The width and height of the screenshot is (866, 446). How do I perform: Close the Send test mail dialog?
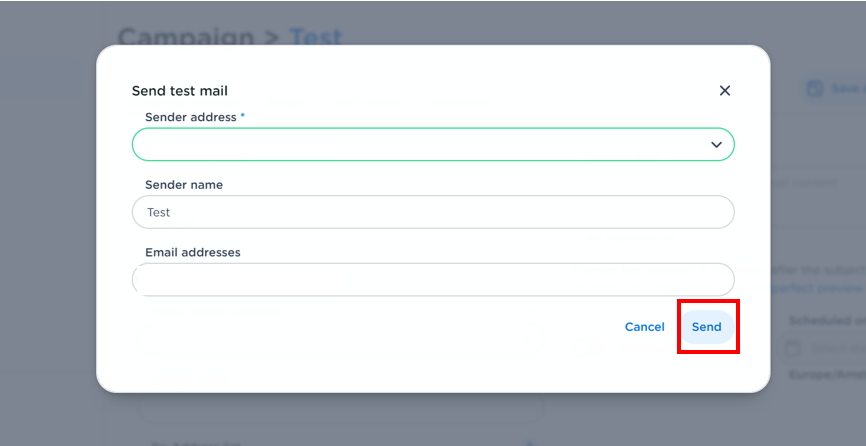click(725, 91)
